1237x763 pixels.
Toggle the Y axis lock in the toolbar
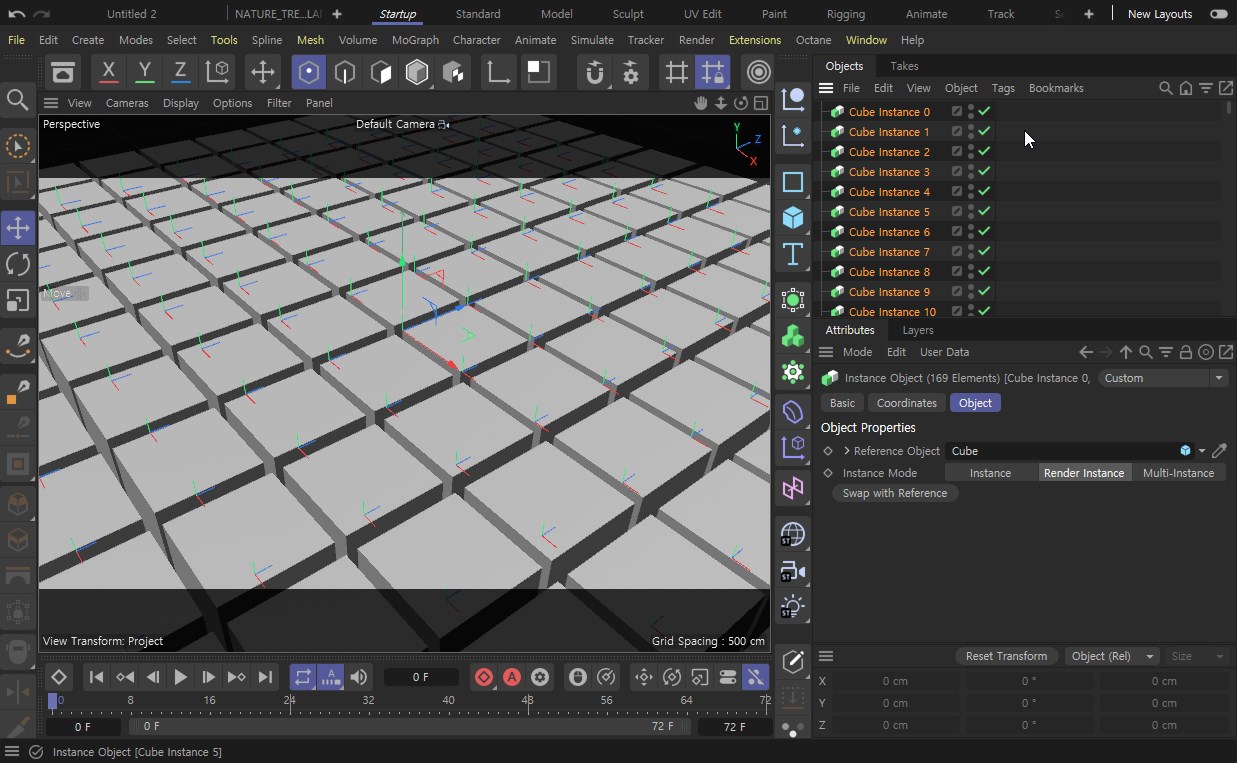point(144,72)
